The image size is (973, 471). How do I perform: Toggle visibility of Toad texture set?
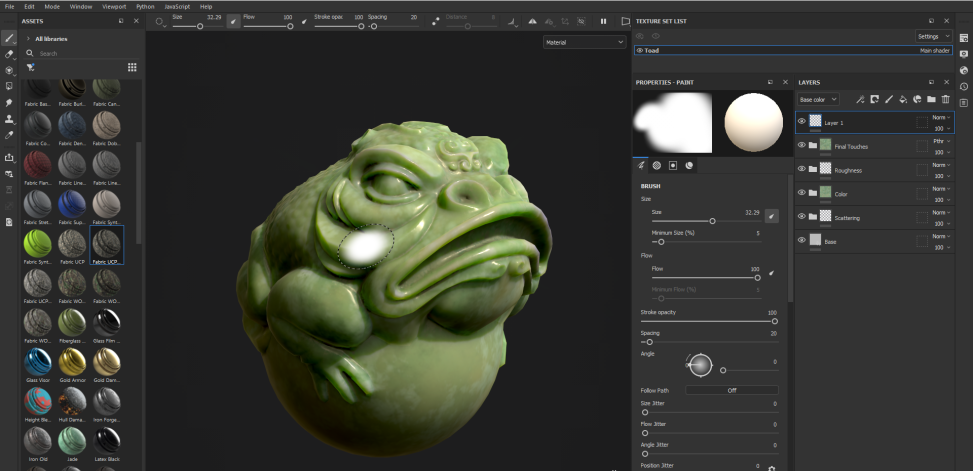[640, 50]
